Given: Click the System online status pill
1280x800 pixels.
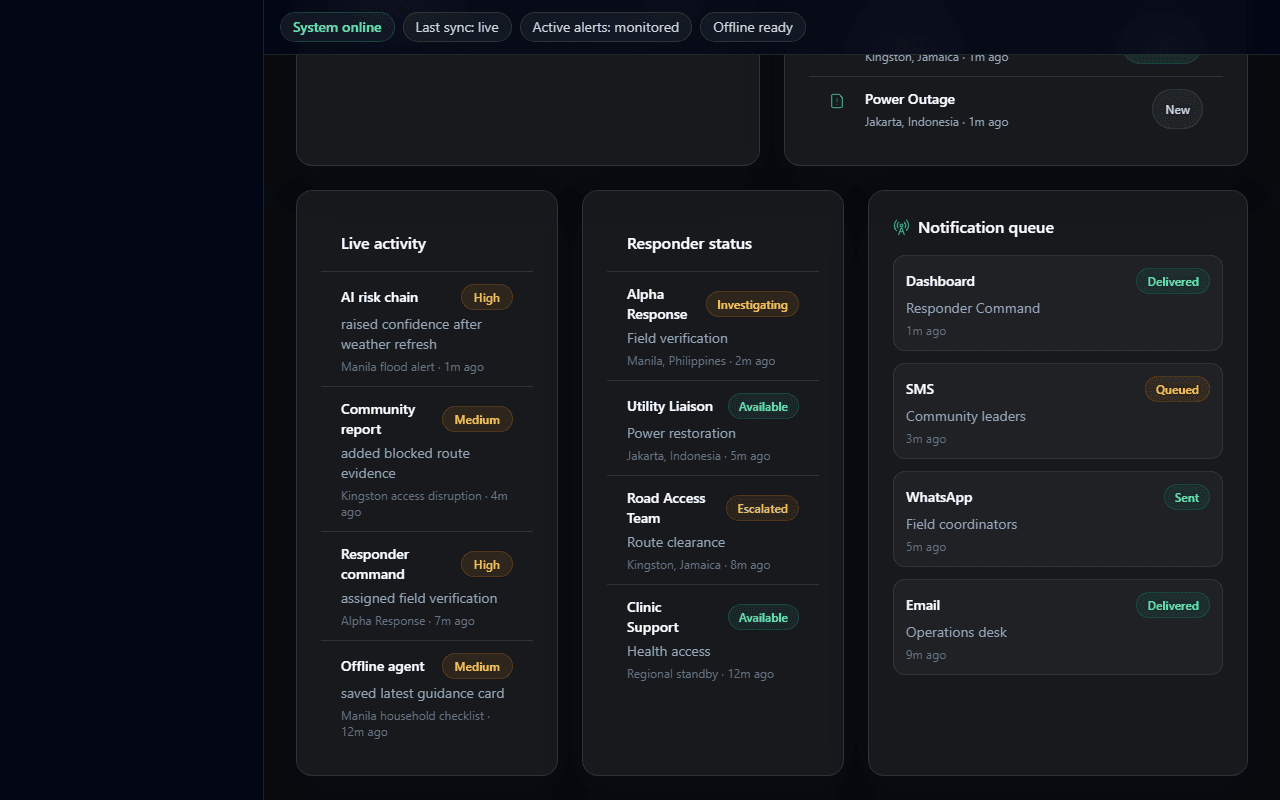Looking at the screenshot, I should click(337, 27).
